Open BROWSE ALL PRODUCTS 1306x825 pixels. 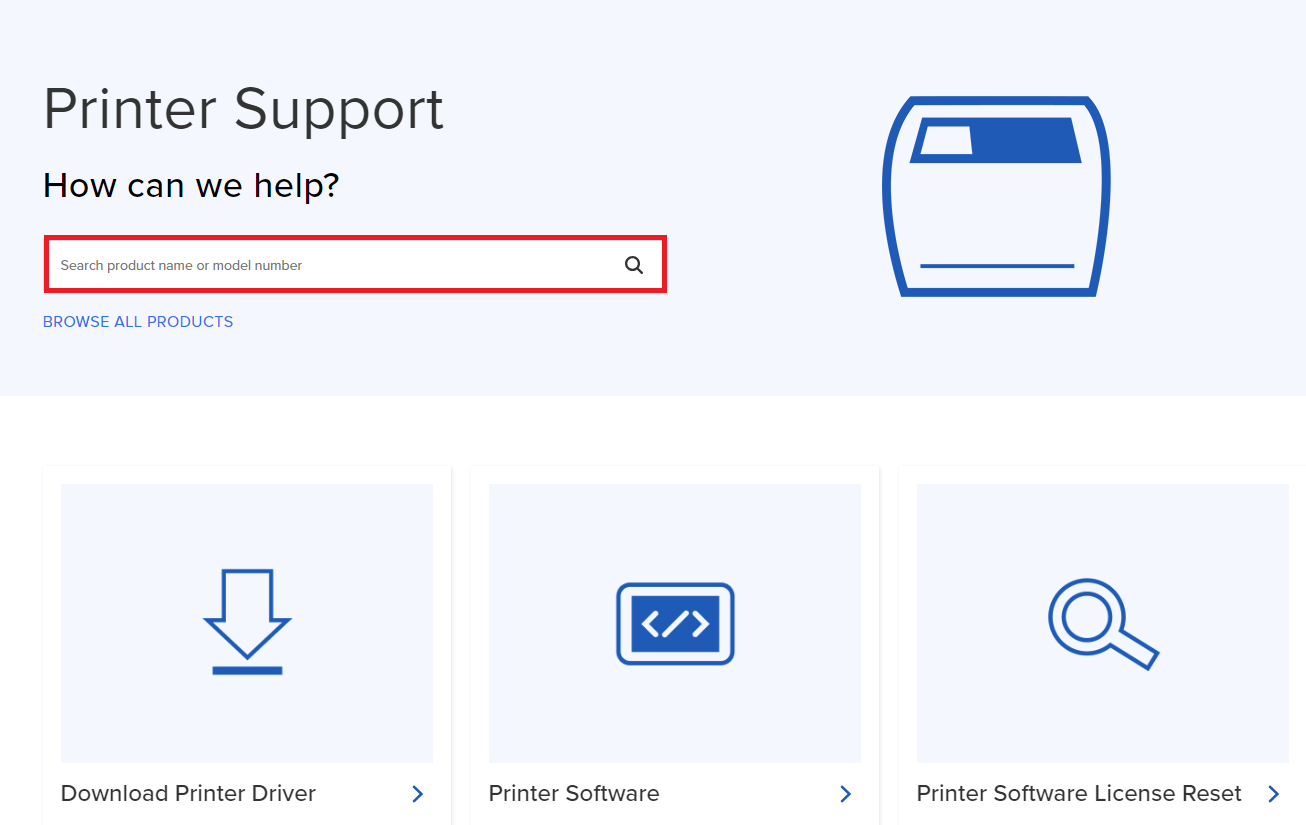[137, 321]
